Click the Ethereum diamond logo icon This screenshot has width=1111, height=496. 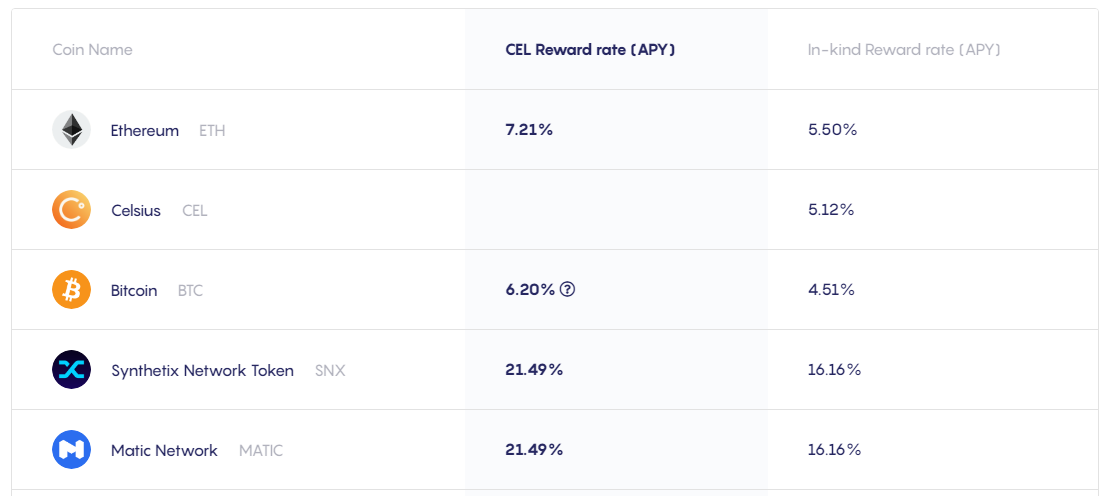pos(72,130)
